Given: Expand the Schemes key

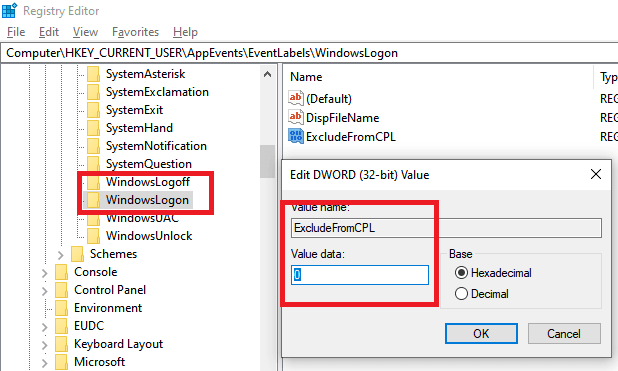Looking at the screenshot, I should (x=60, y=255).
